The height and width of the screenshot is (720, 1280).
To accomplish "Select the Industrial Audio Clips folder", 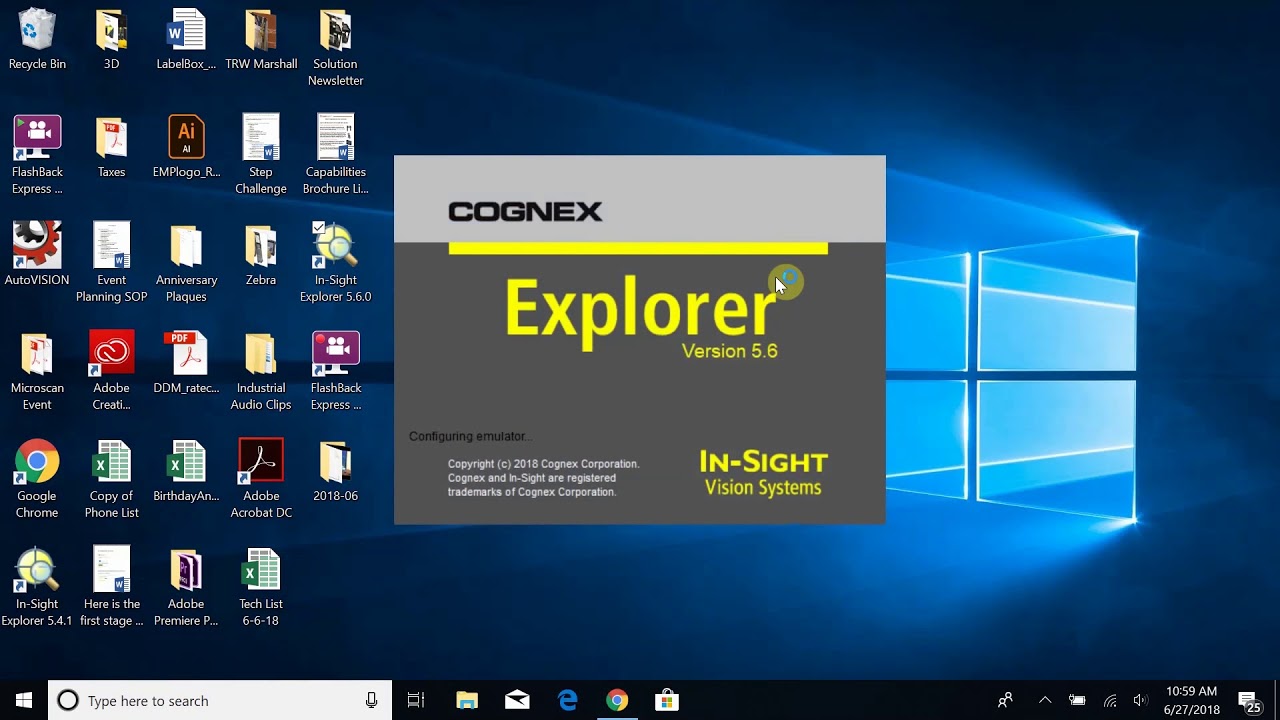I will [x=261, y=354].
